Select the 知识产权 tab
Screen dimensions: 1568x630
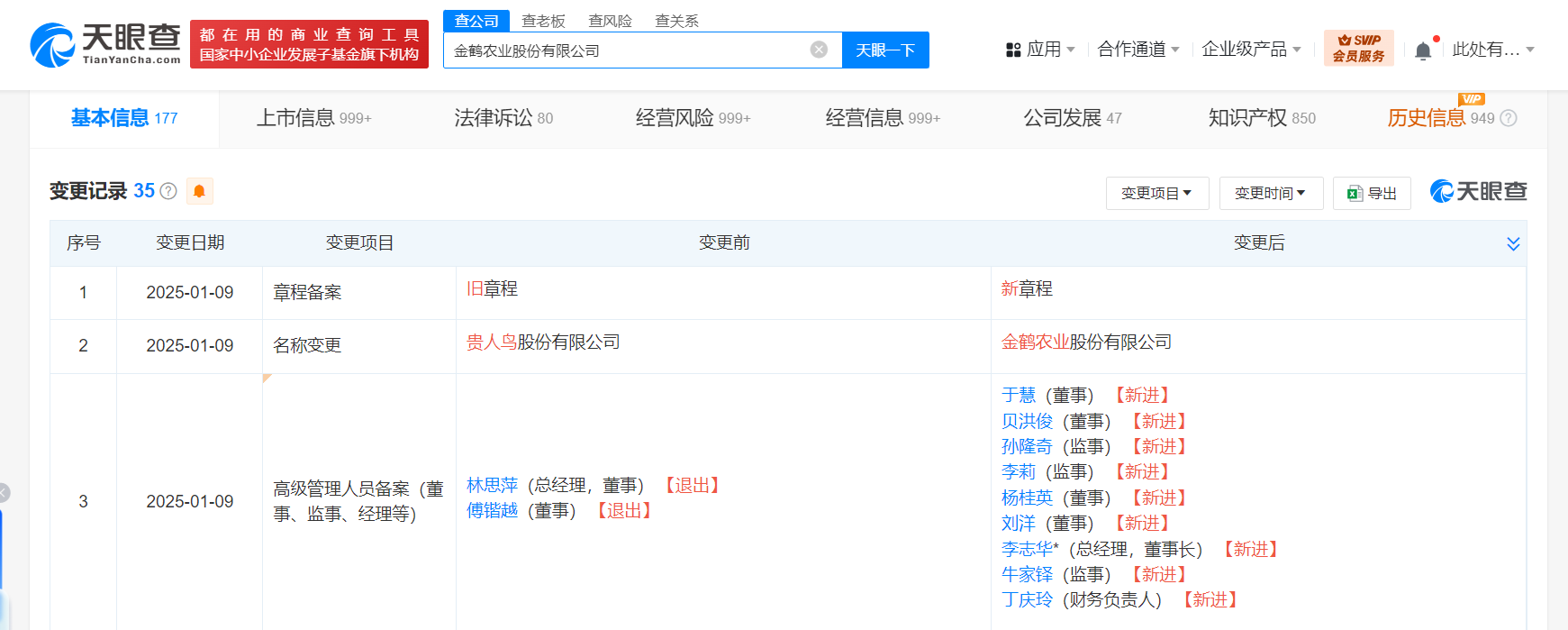click(1262, 118)
